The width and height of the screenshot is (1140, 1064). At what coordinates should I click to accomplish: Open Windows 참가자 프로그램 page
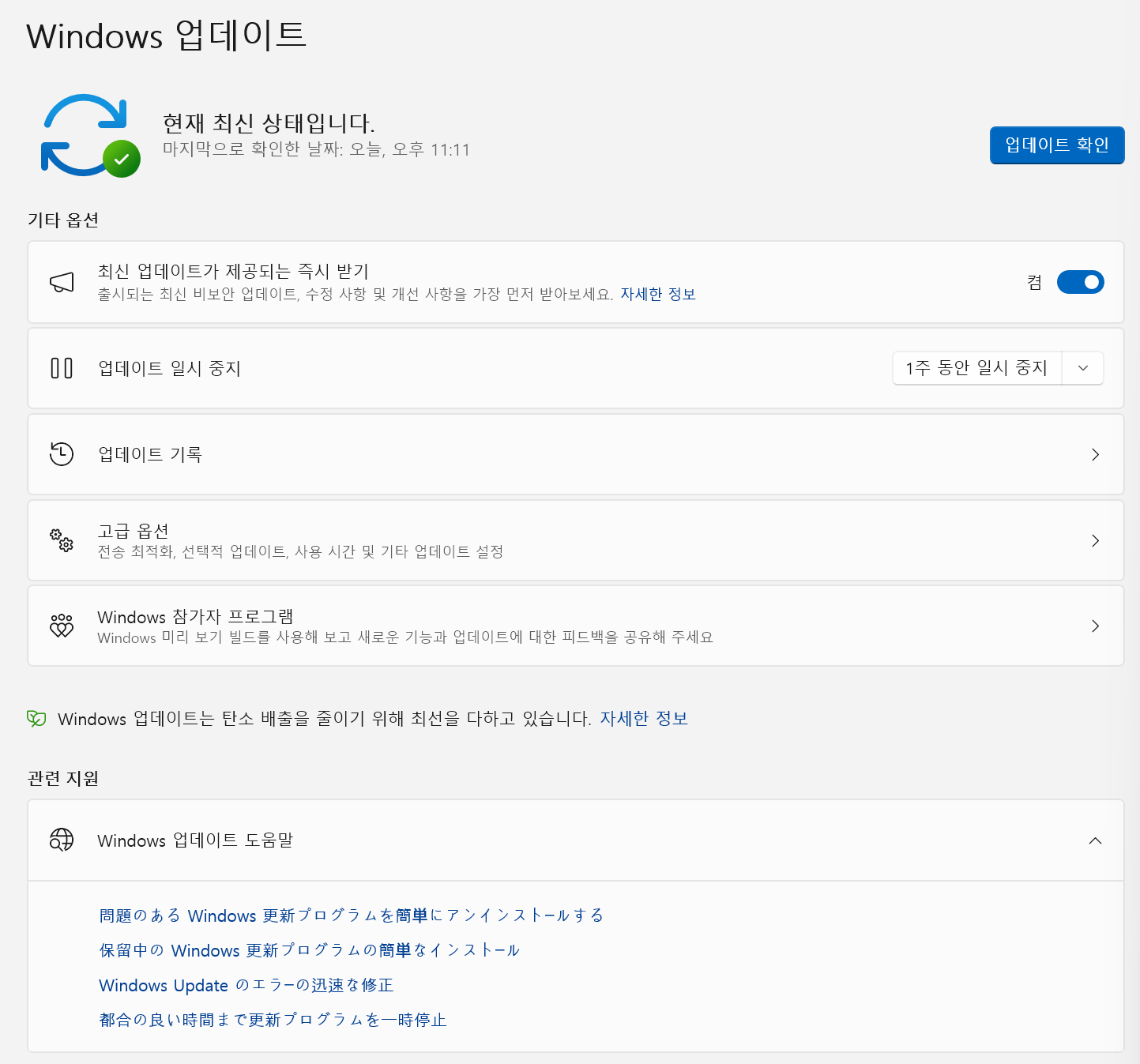pyautogui.click(x=576, y=626)
